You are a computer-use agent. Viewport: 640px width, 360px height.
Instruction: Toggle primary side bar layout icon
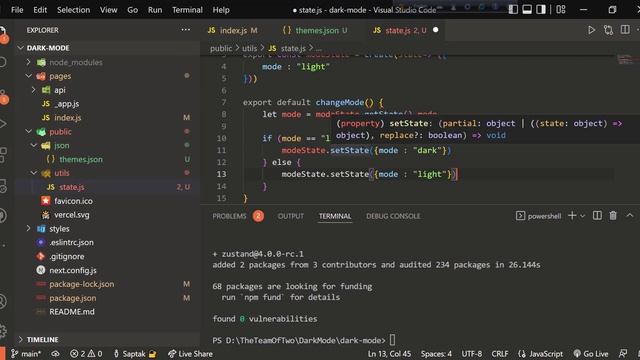(513, 9)
